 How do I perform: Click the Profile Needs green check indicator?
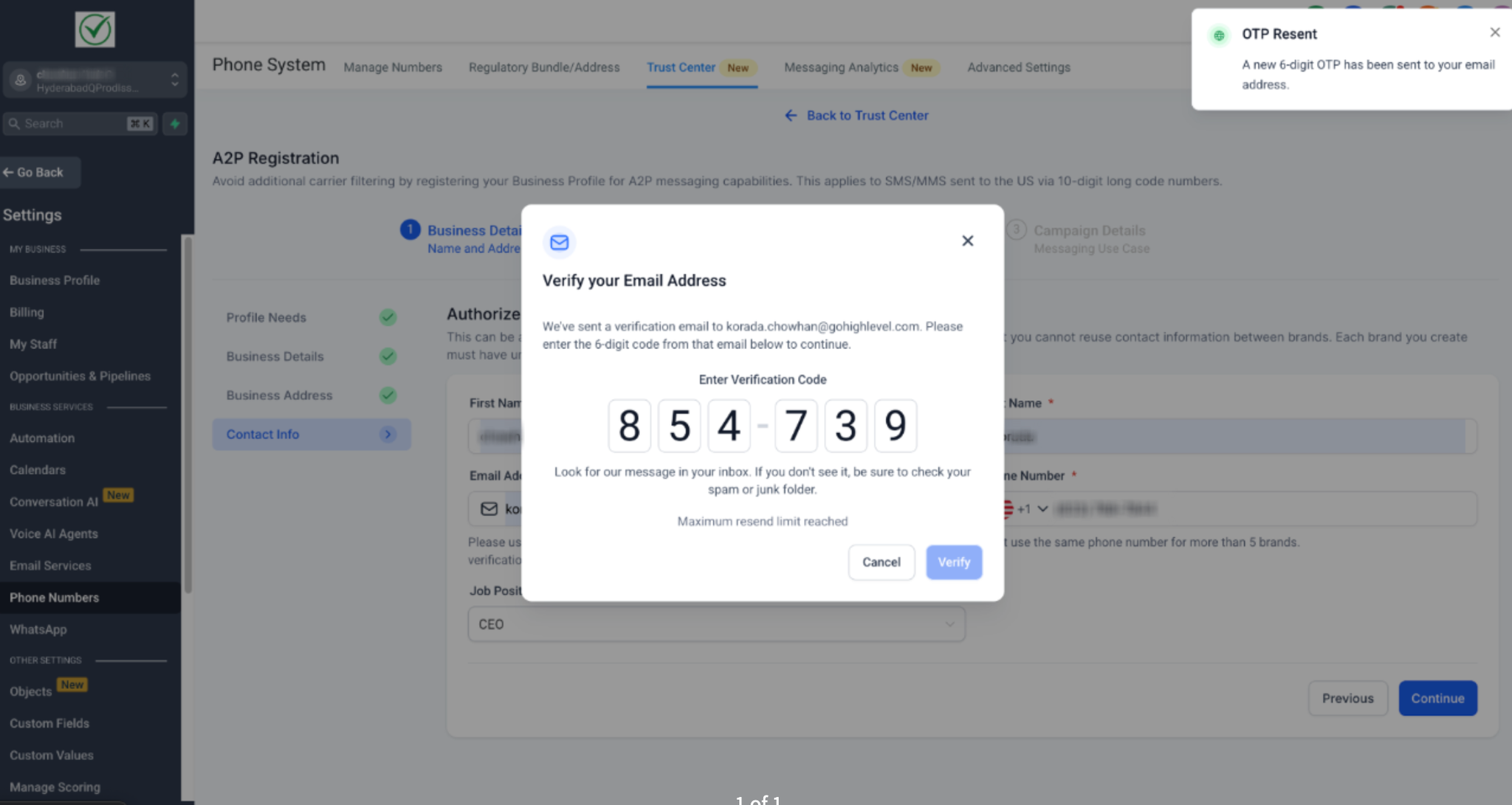[x=388, y=317]
